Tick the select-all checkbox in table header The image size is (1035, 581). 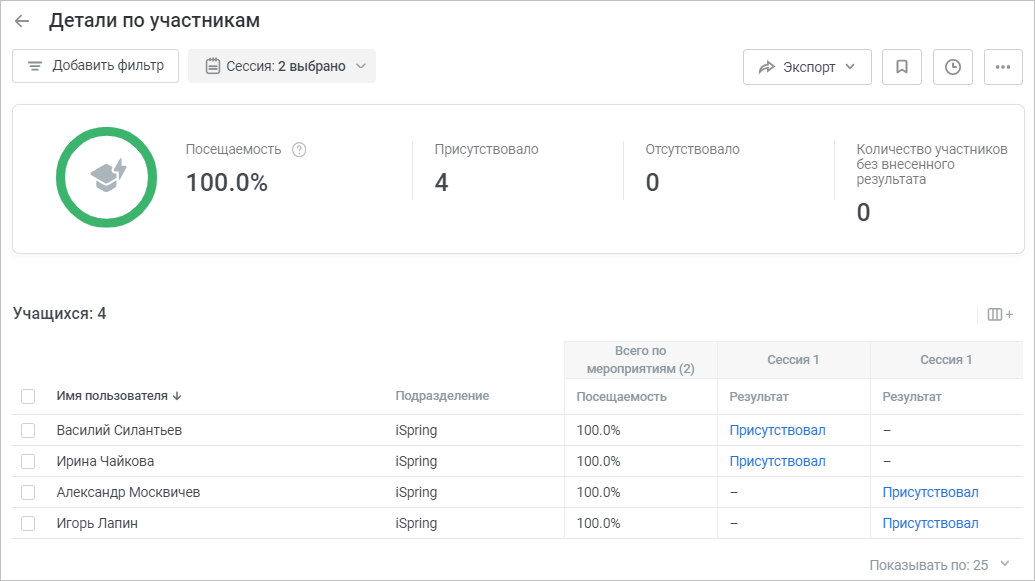coord(28,396)
